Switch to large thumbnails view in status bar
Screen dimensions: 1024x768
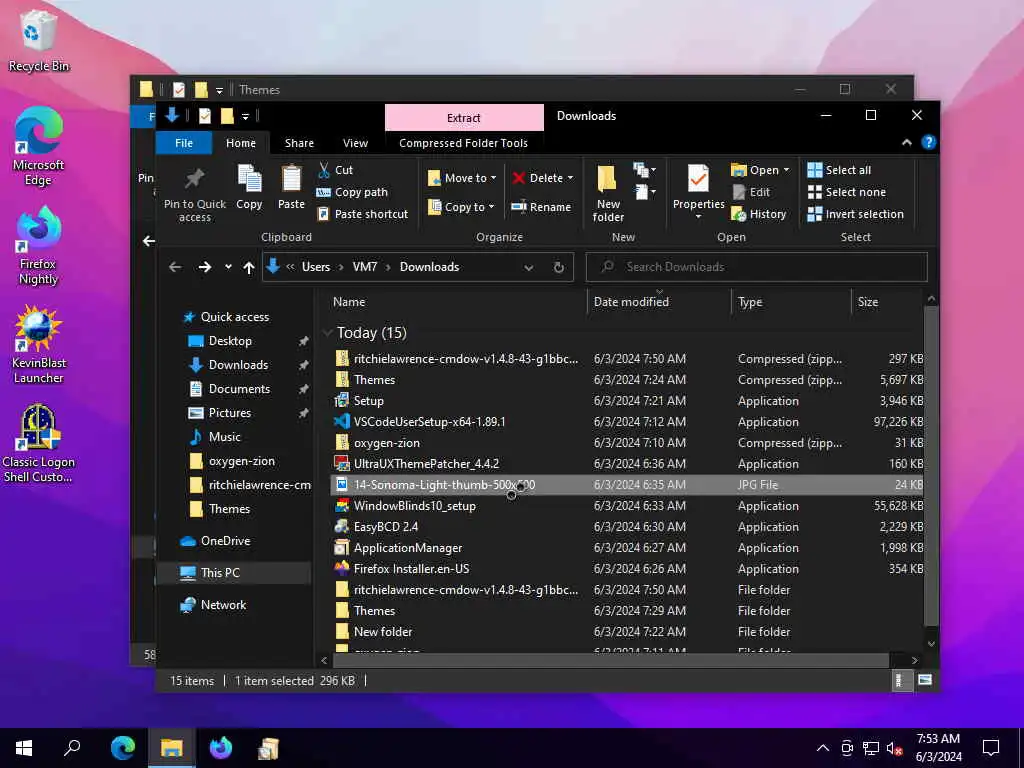(925, 680)
